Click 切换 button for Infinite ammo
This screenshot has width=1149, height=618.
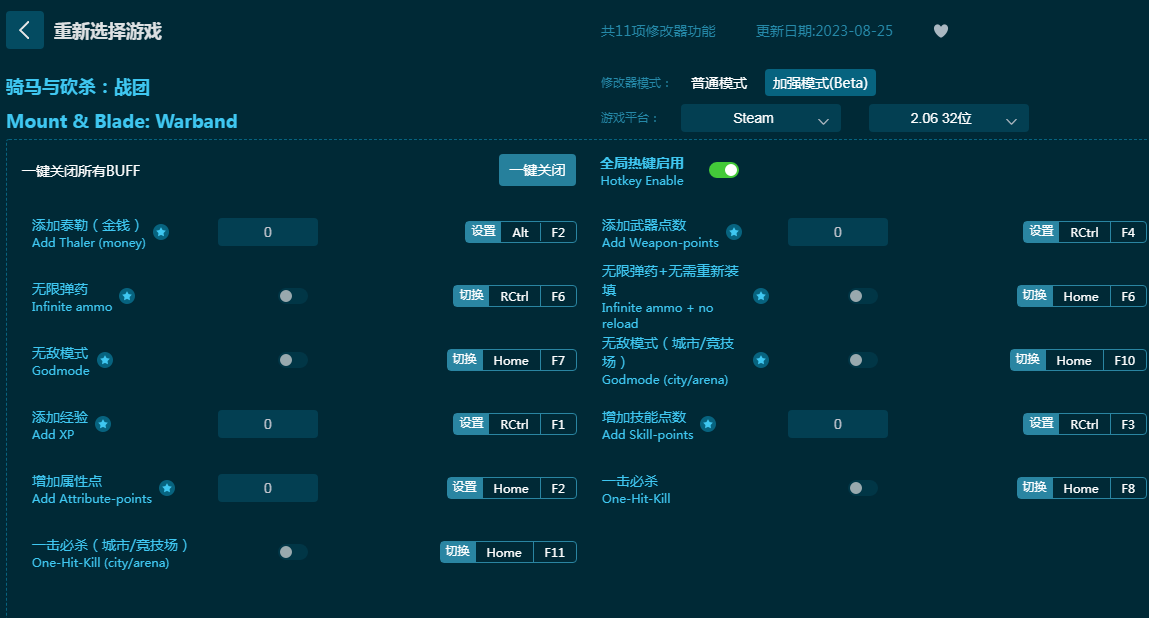click(471, 295)
